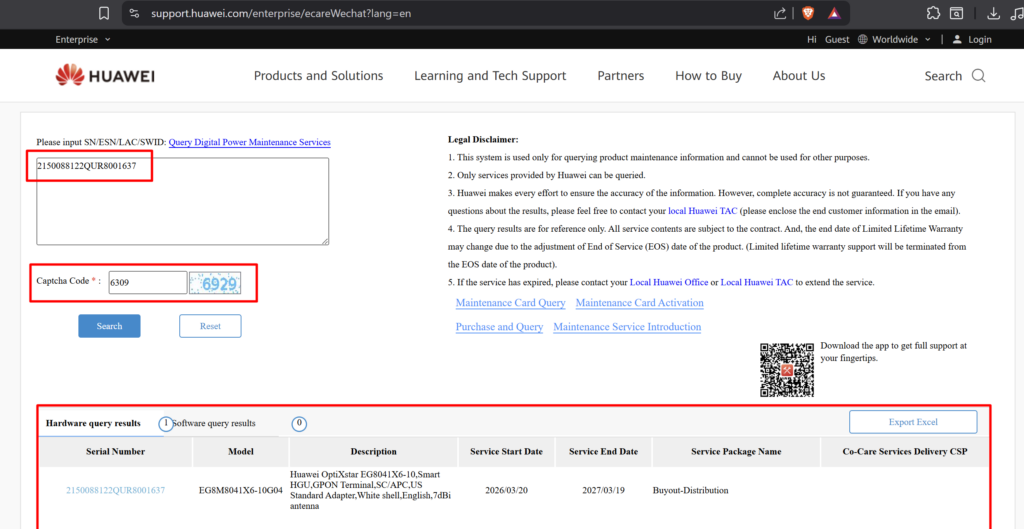Viewport: 1024px width, 529px height.
Task: Click the Reset button
Action: (x=210, y=326)
